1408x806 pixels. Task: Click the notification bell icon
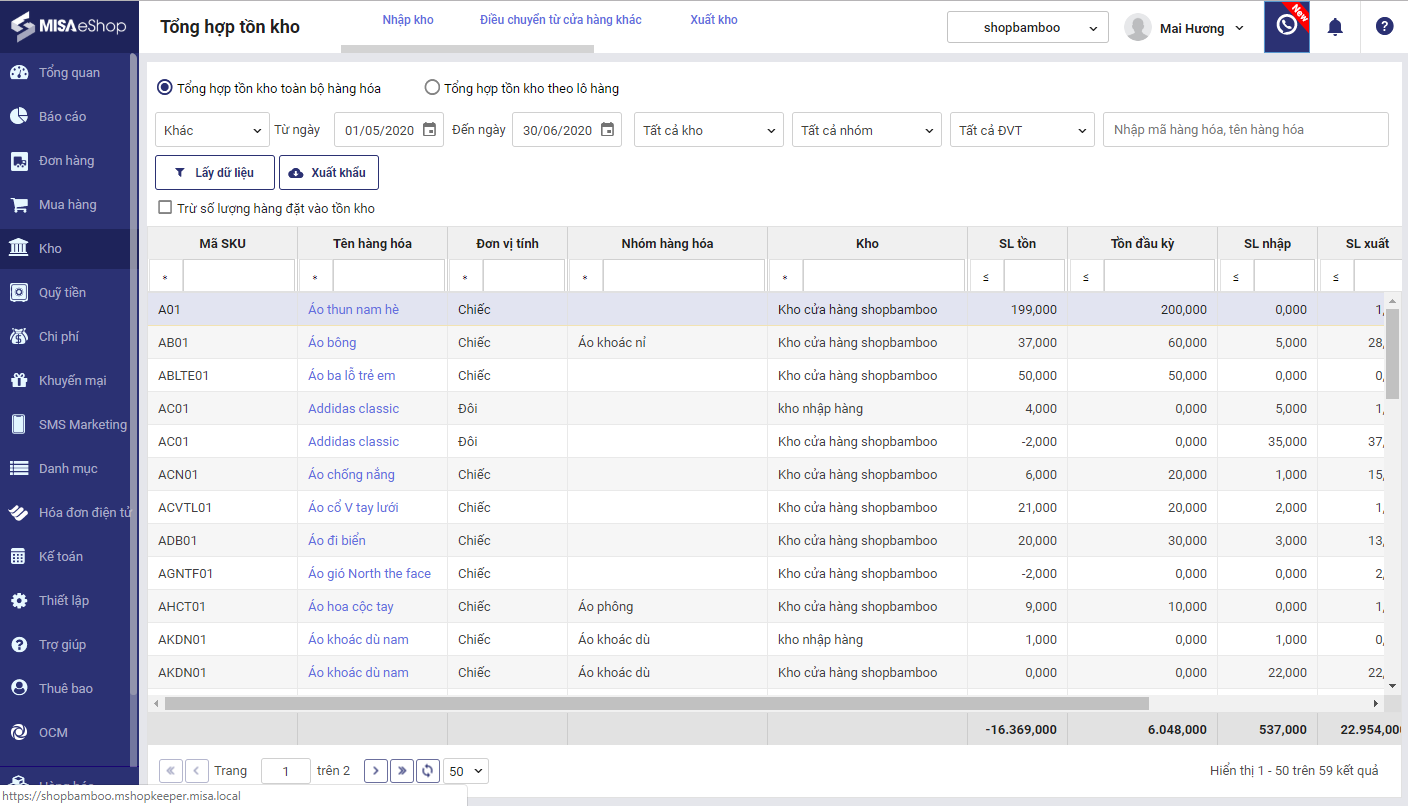point(1334,27)
